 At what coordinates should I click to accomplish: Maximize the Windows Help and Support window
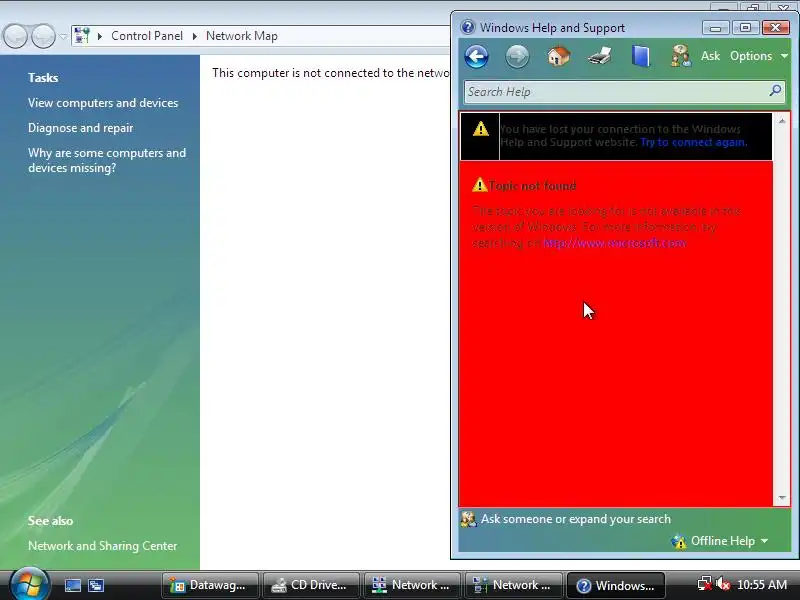click(745, 28)
